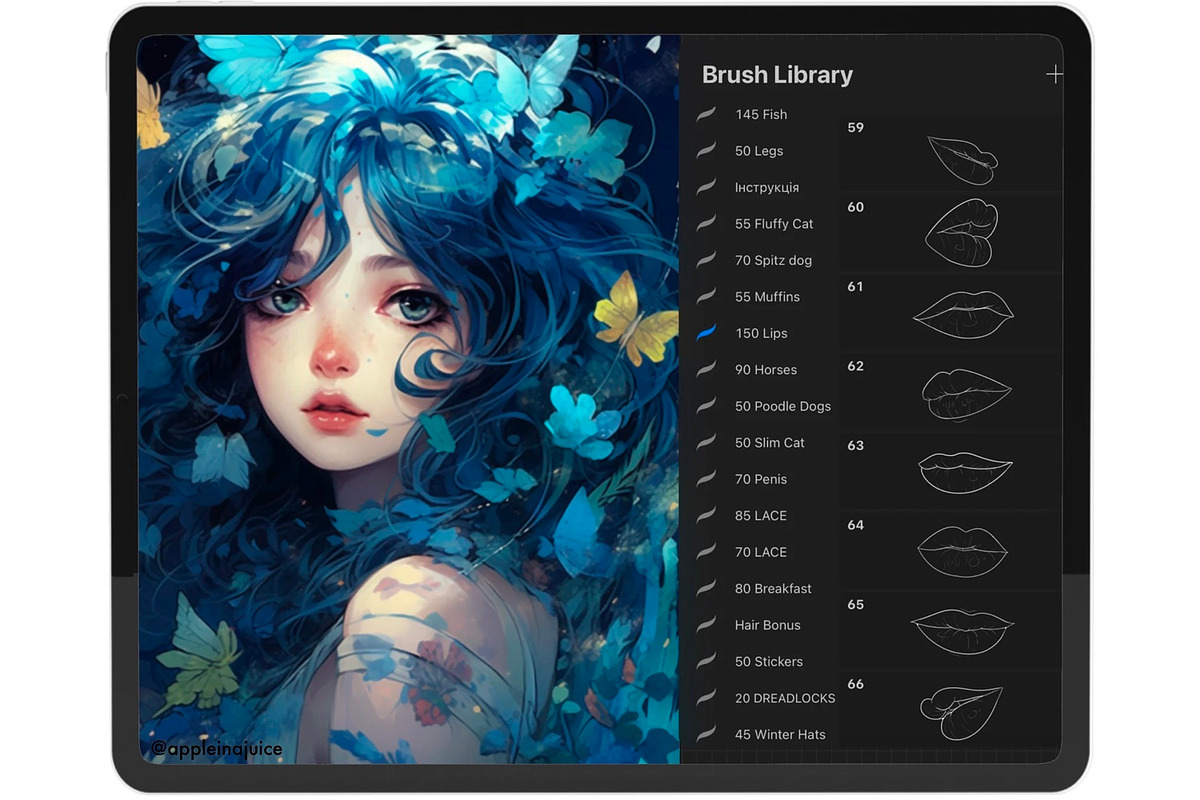The height and width of the screenshot is (800, 1200).
Task: Select the 145 Fish brush set icon
Action: tap(707, 114)
